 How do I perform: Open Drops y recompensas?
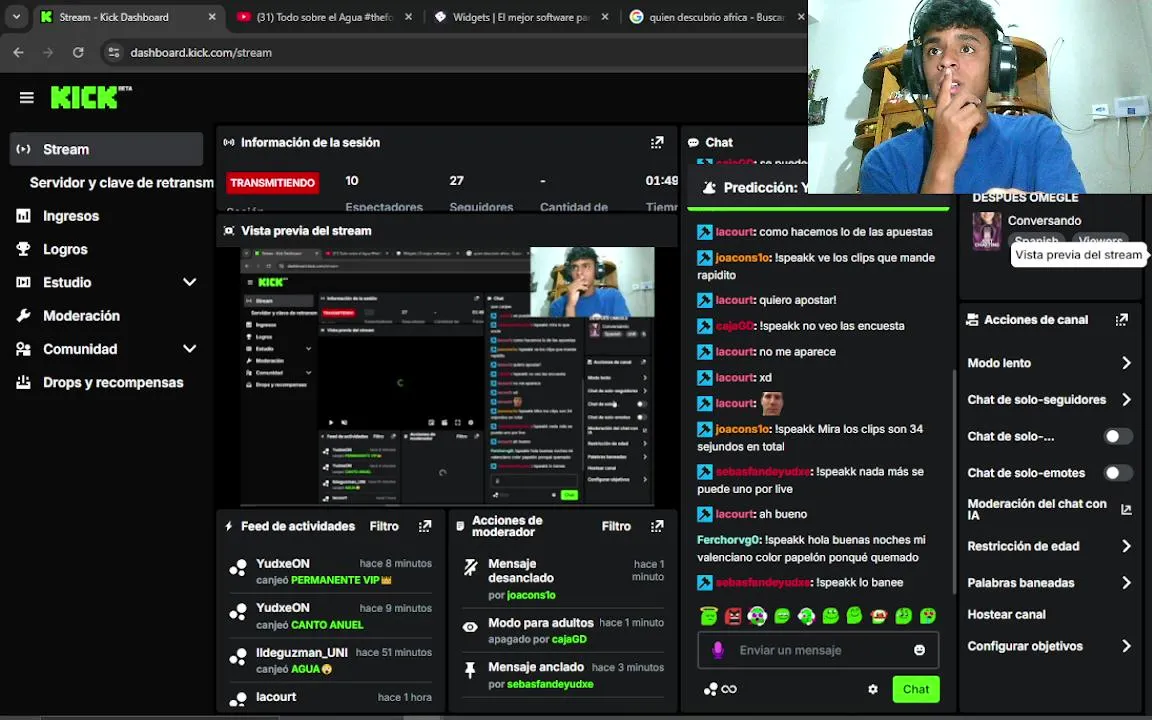point(112,383)
